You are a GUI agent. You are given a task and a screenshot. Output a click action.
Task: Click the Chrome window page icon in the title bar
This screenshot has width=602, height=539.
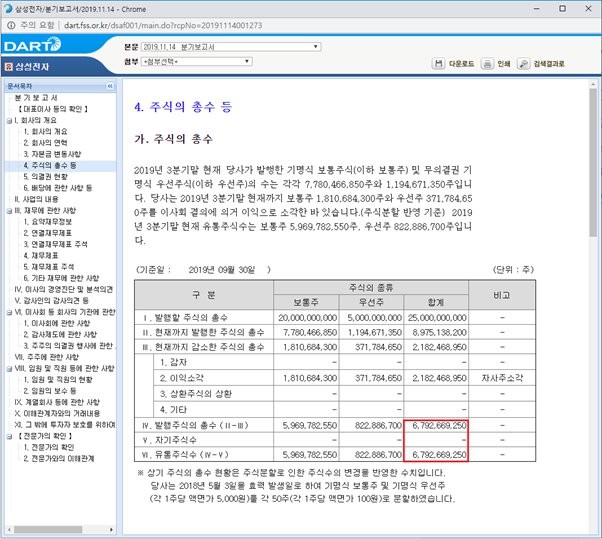(9, 7)
